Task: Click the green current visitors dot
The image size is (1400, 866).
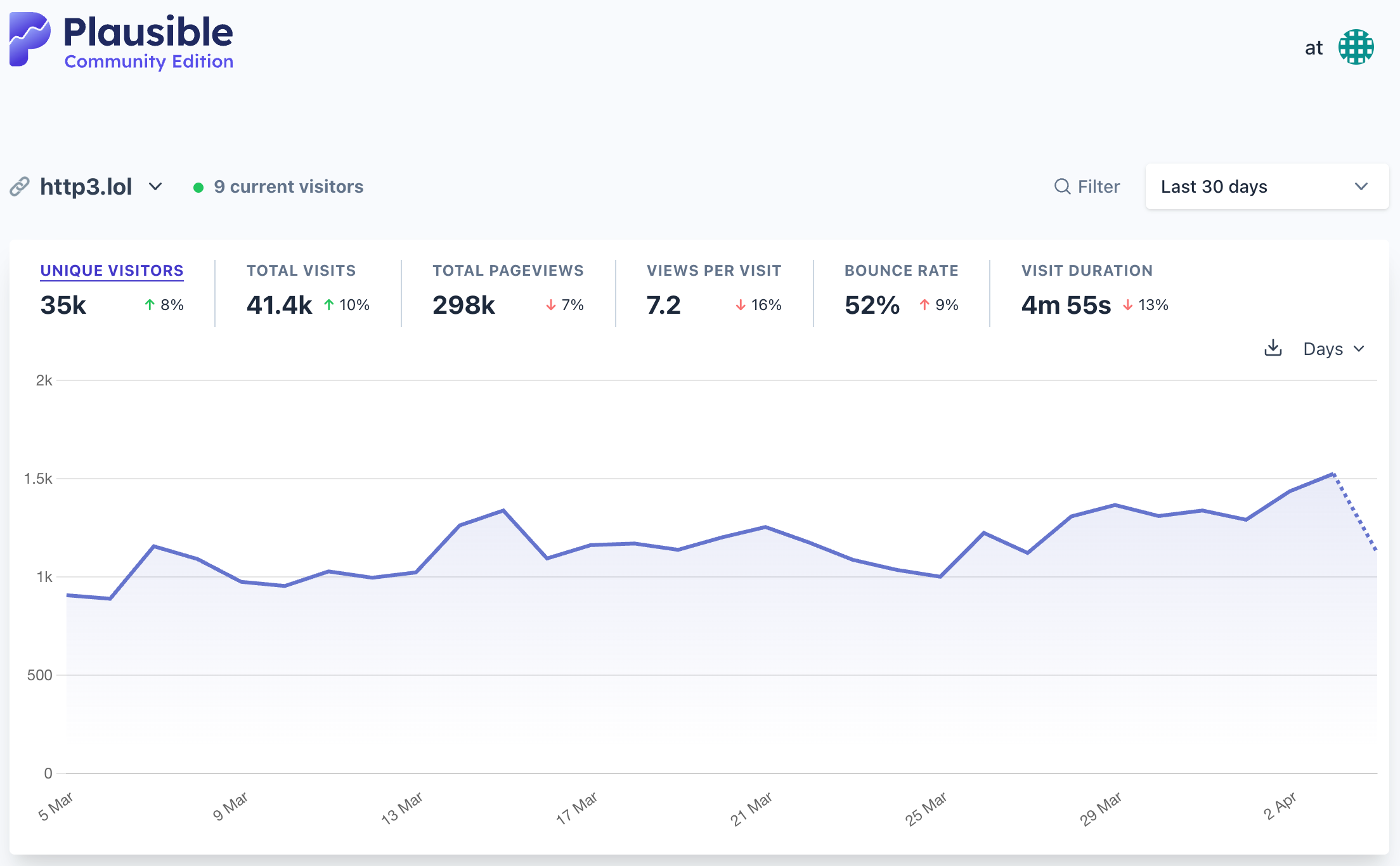Action: 198,187
